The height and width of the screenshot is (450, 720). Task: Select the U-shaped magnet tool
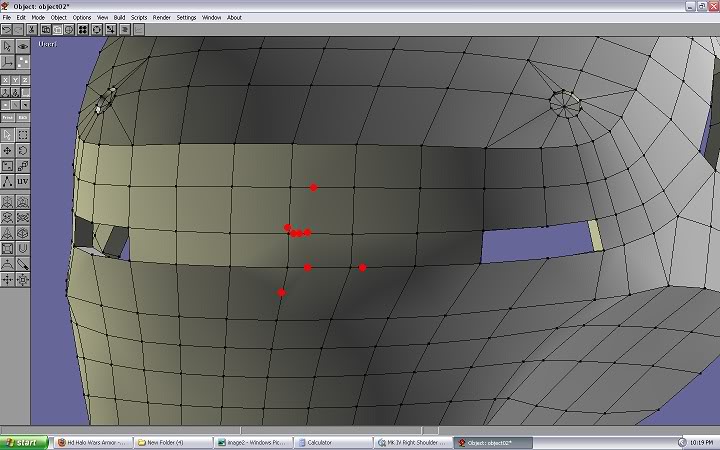tap(22, 248)
